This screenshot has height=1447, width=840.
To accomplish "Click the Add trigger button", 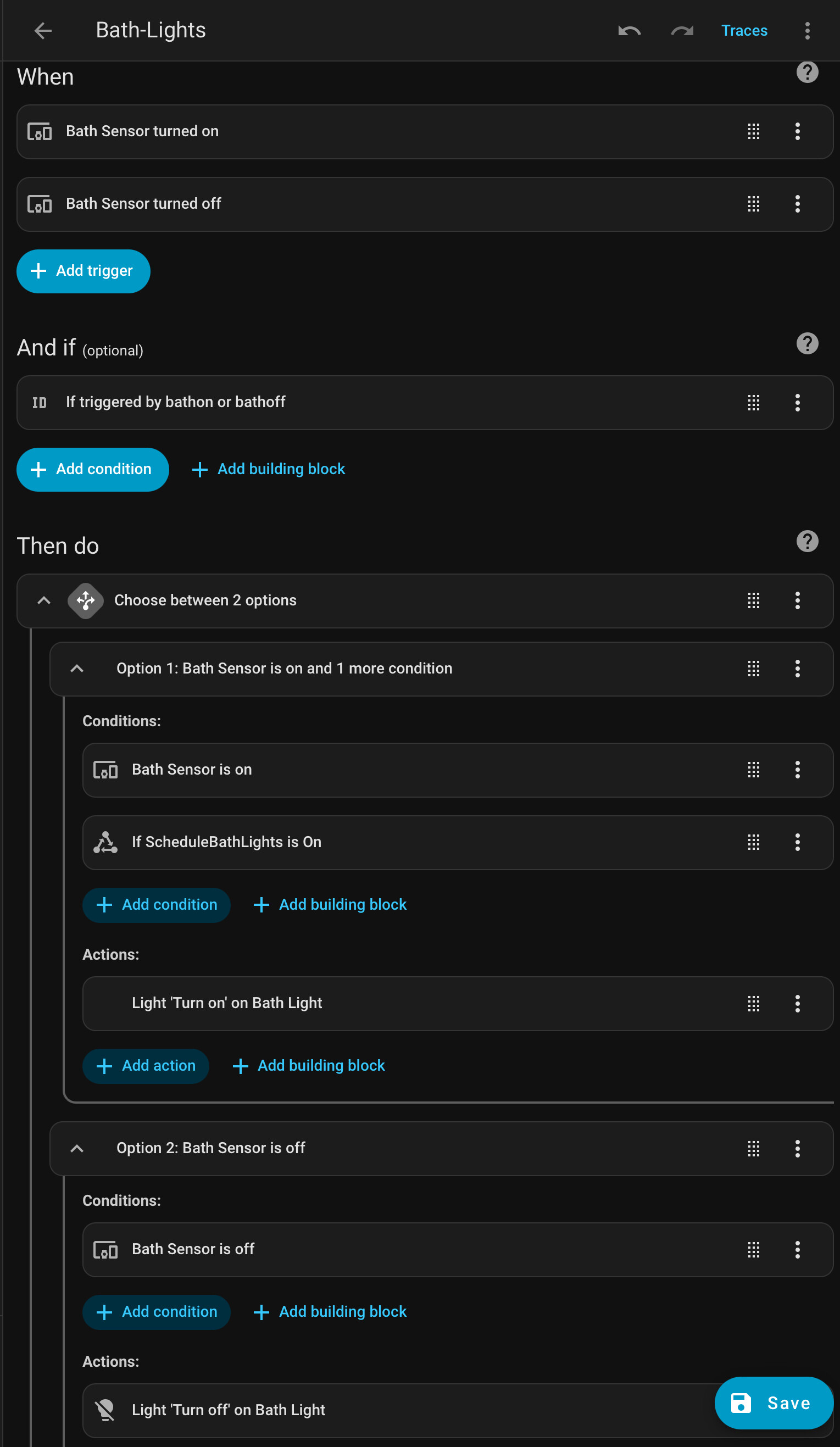I will tap(84, 271).
